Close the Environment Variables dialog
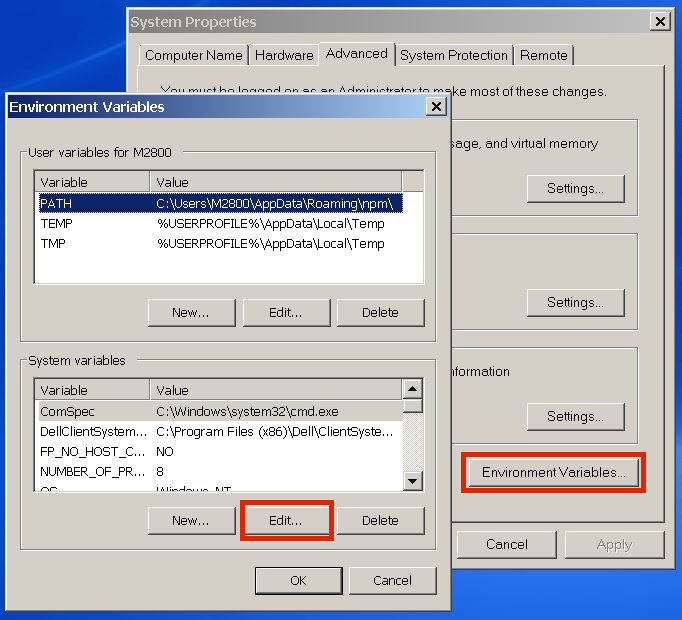This screenshot has height=620, width=682. click(435, 107)
